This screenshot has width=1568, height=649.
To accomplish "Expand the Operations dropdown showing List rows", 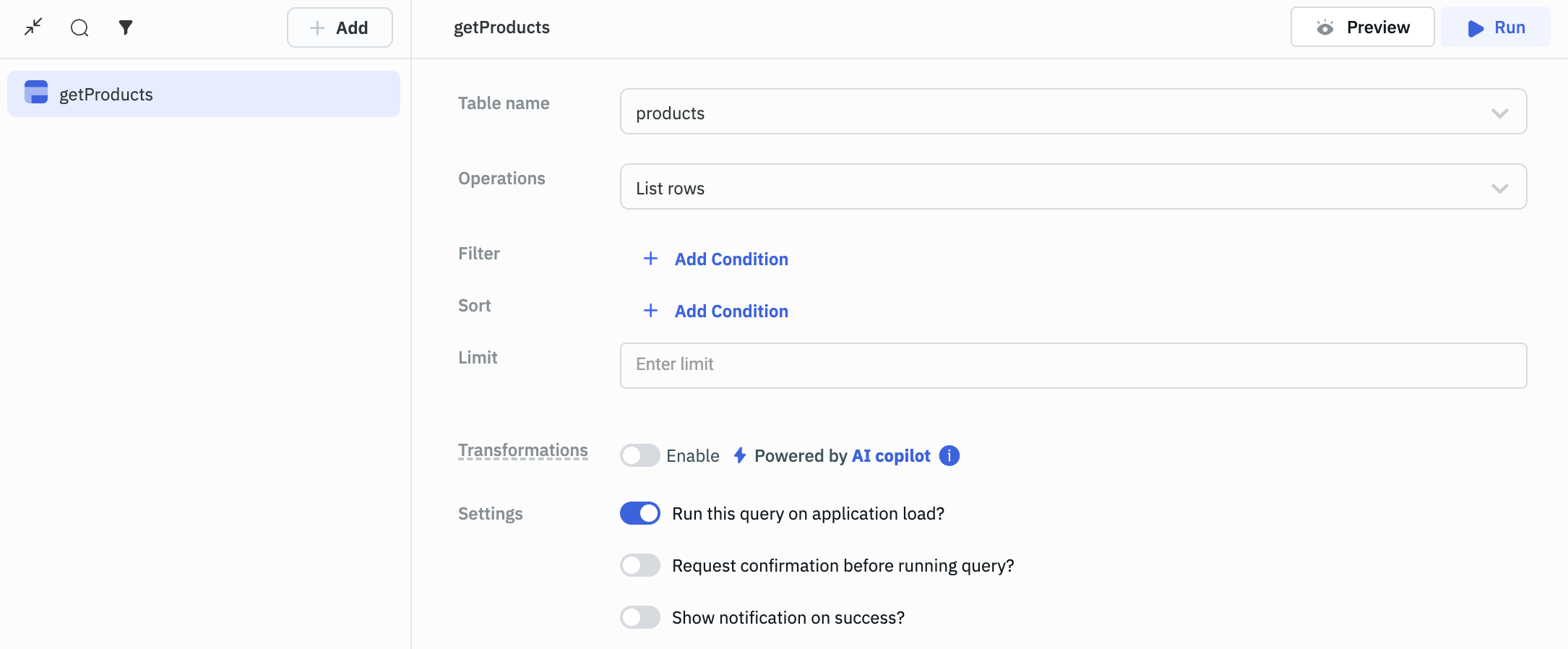I will (1073, 187).
